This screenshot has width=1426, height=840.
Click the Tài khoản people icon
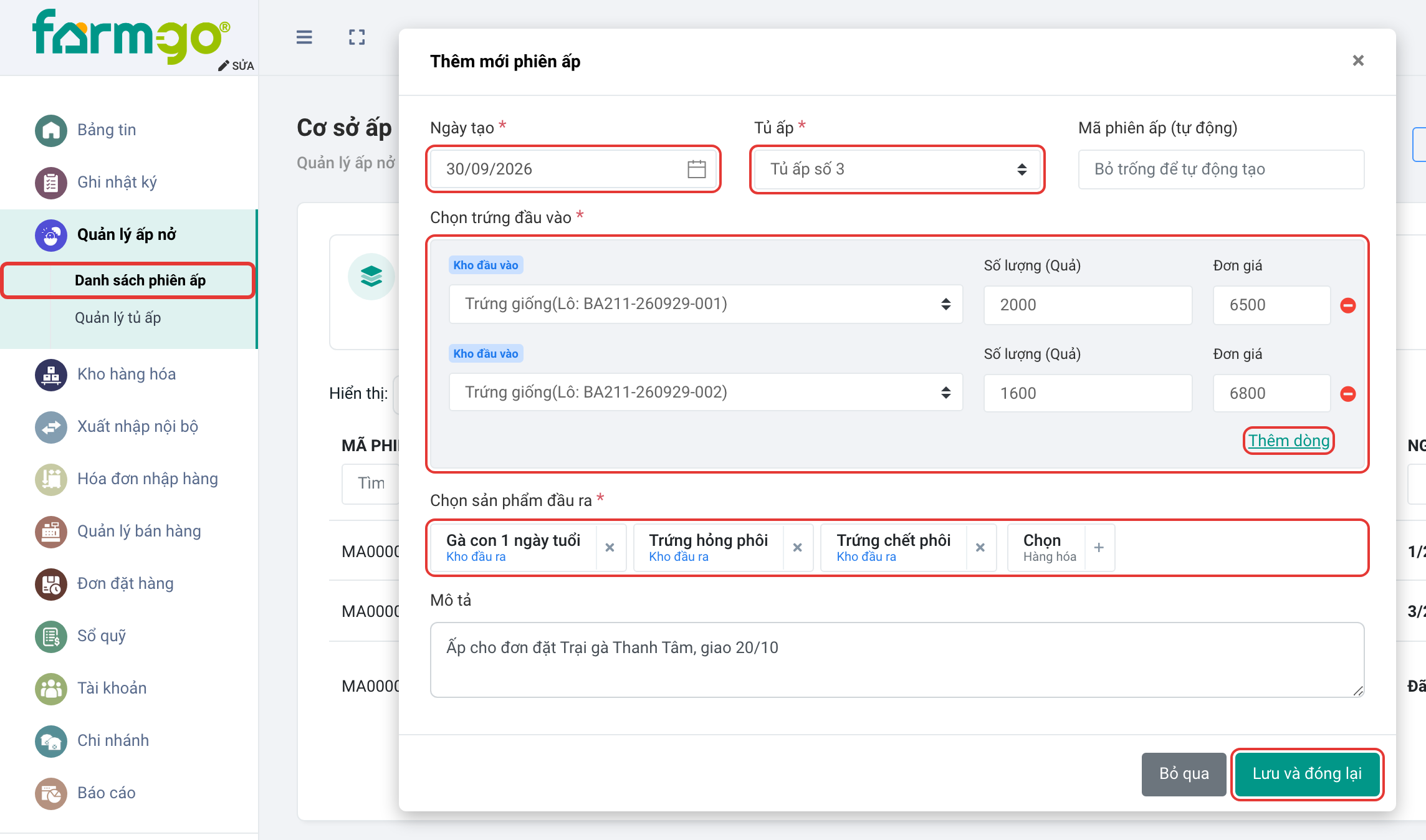pos(51,689)
